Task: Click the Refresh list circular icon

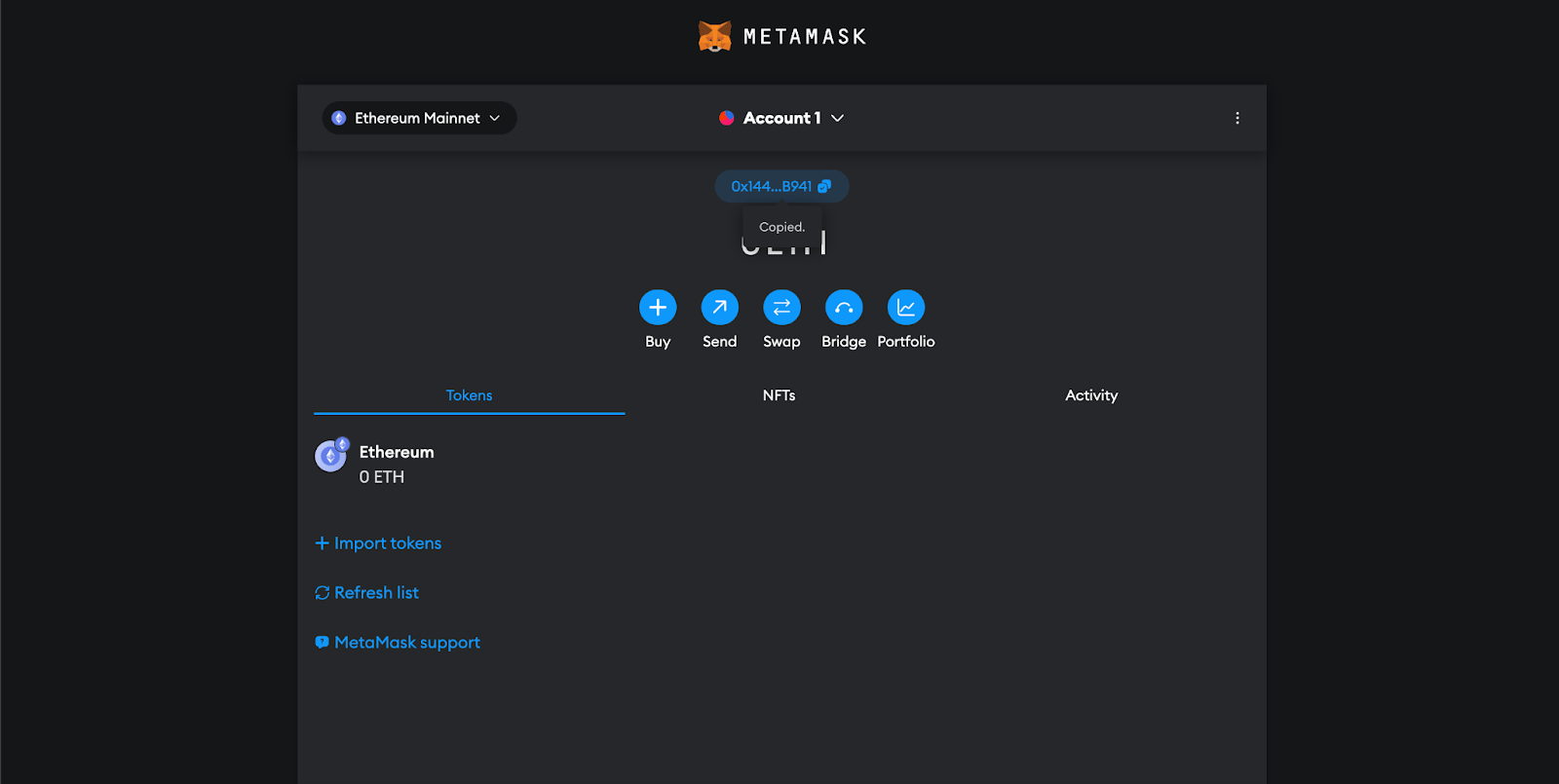Action: tap(323, 593)
